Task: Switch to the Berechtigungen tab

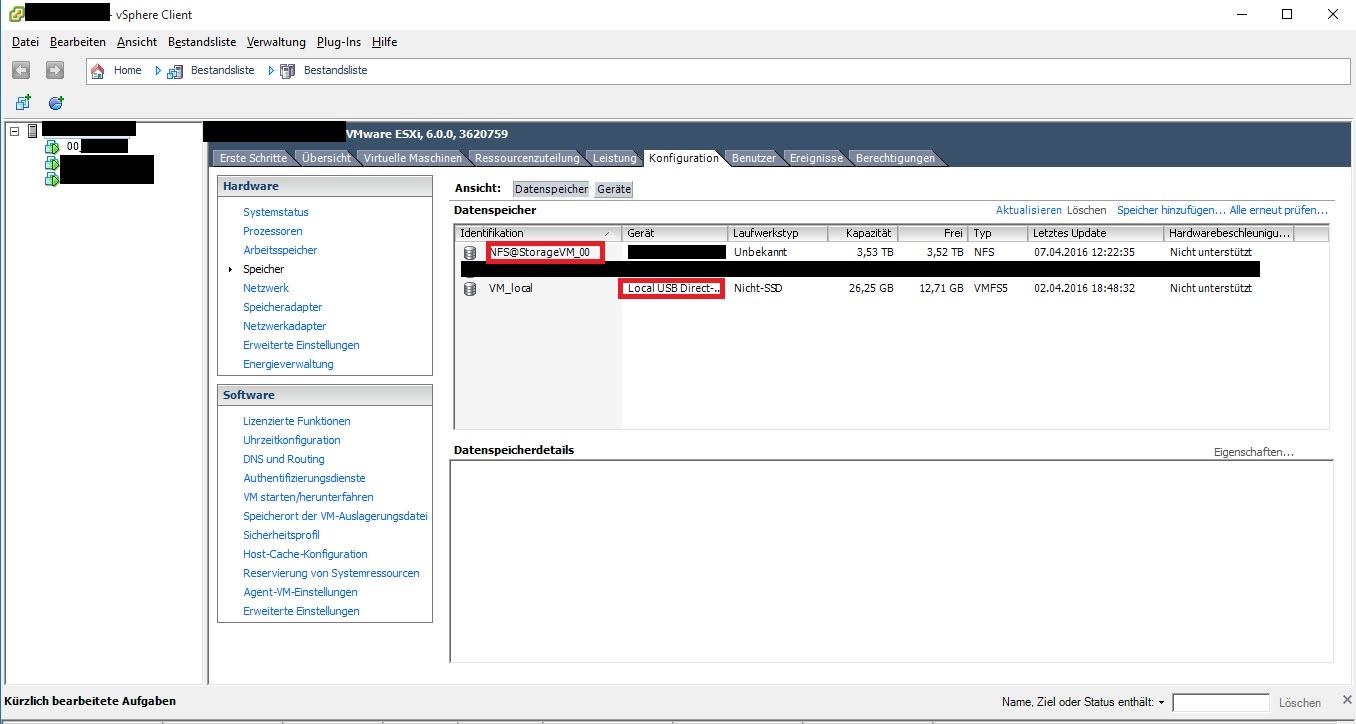Action: pyautogui.click(x=895, y=158)
